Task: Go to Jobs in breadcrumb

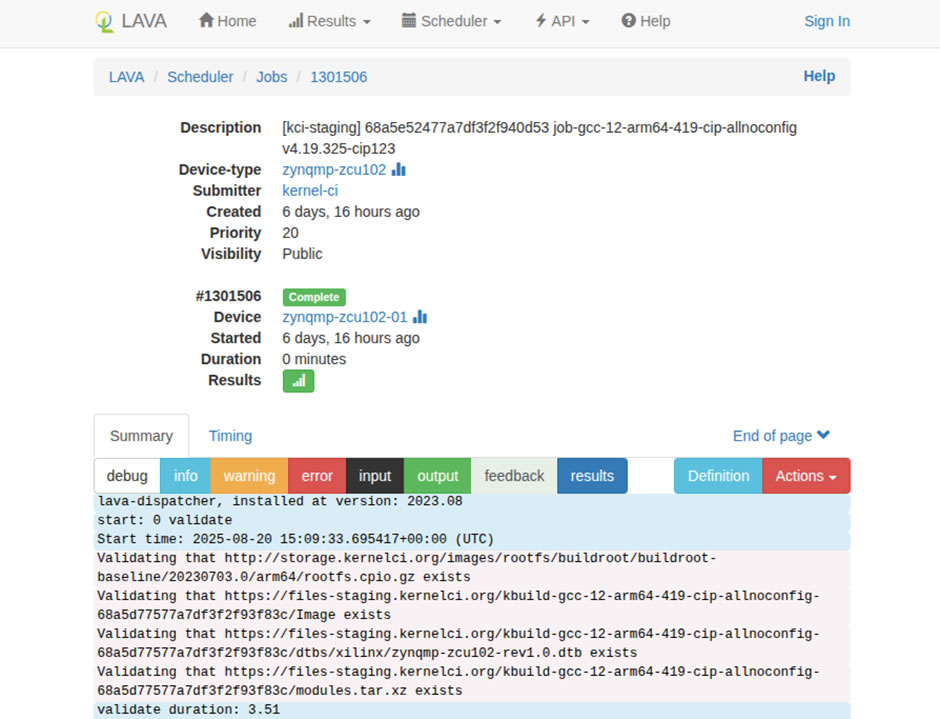Action: click(272, 77)
